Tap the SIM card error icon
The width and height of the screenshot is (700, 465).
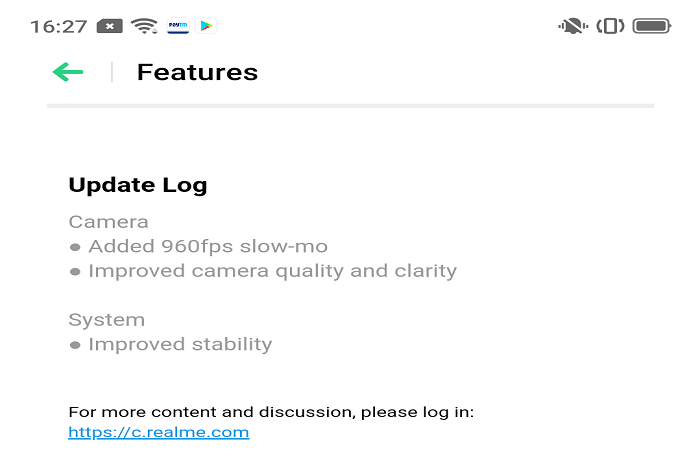pos(109,26)
